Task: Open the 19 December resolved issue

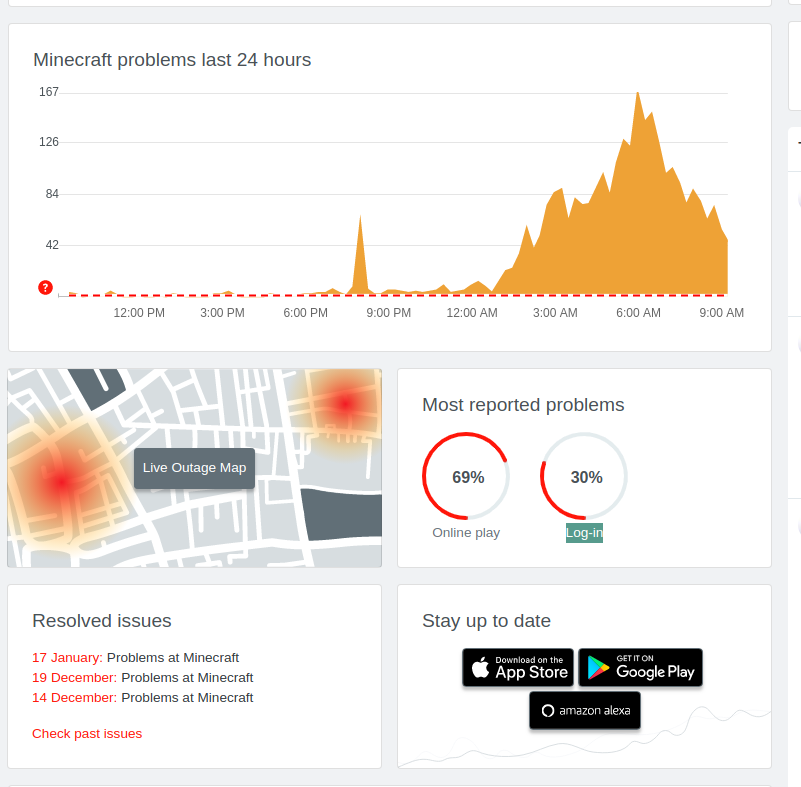Action: coord(143,677)
